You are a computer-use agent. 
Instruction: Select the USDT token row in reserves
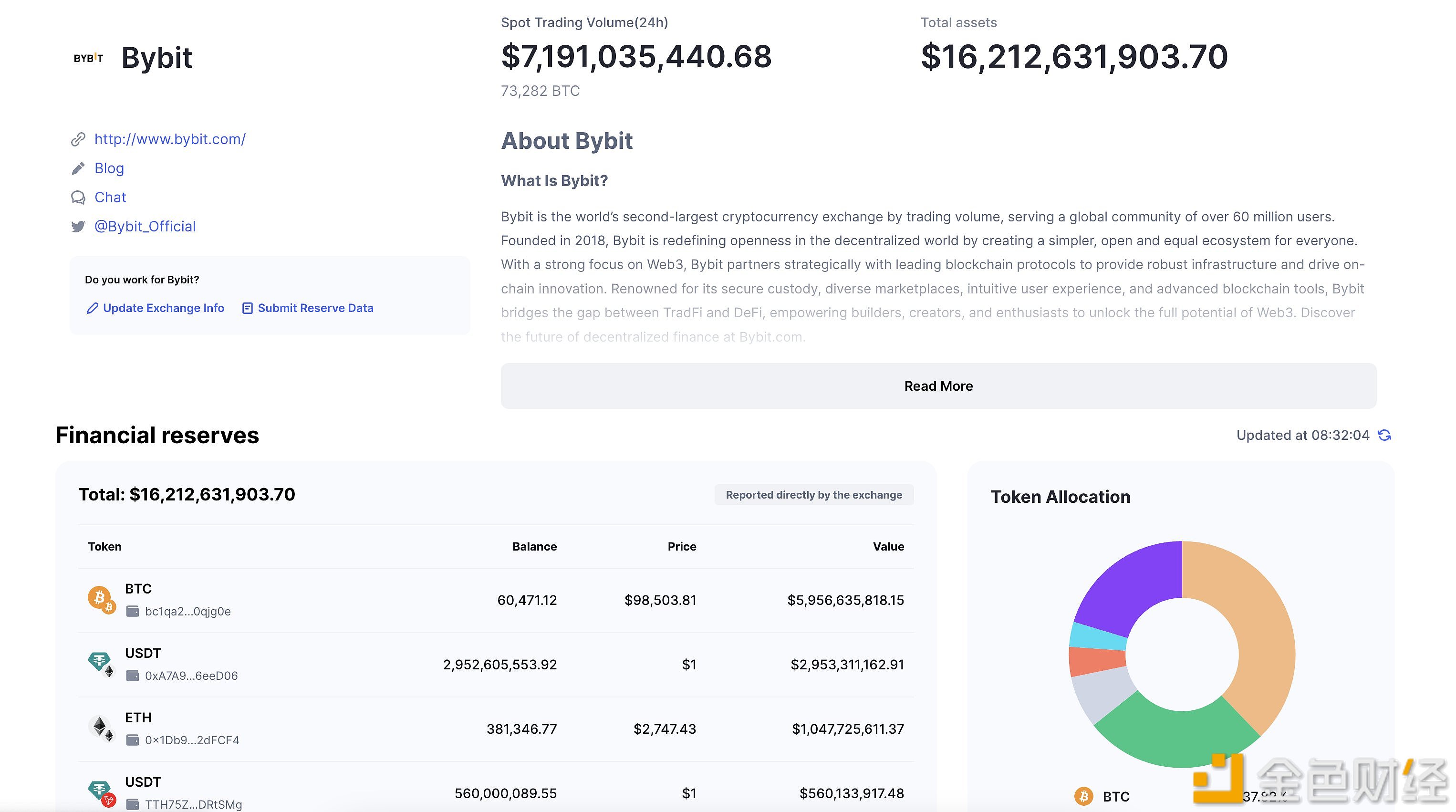coord(497,664)
